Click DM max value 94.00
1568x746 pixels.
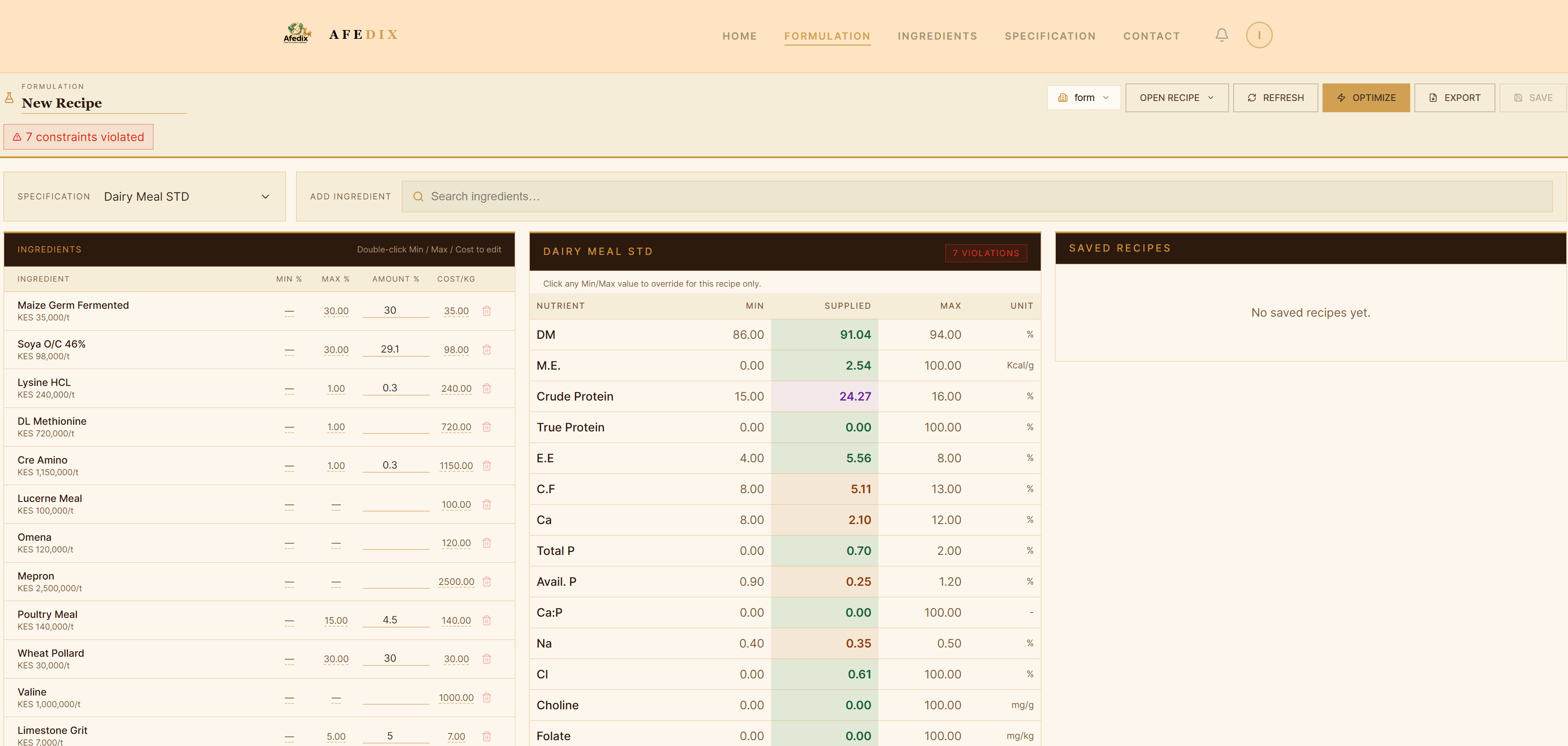(945, 335)
